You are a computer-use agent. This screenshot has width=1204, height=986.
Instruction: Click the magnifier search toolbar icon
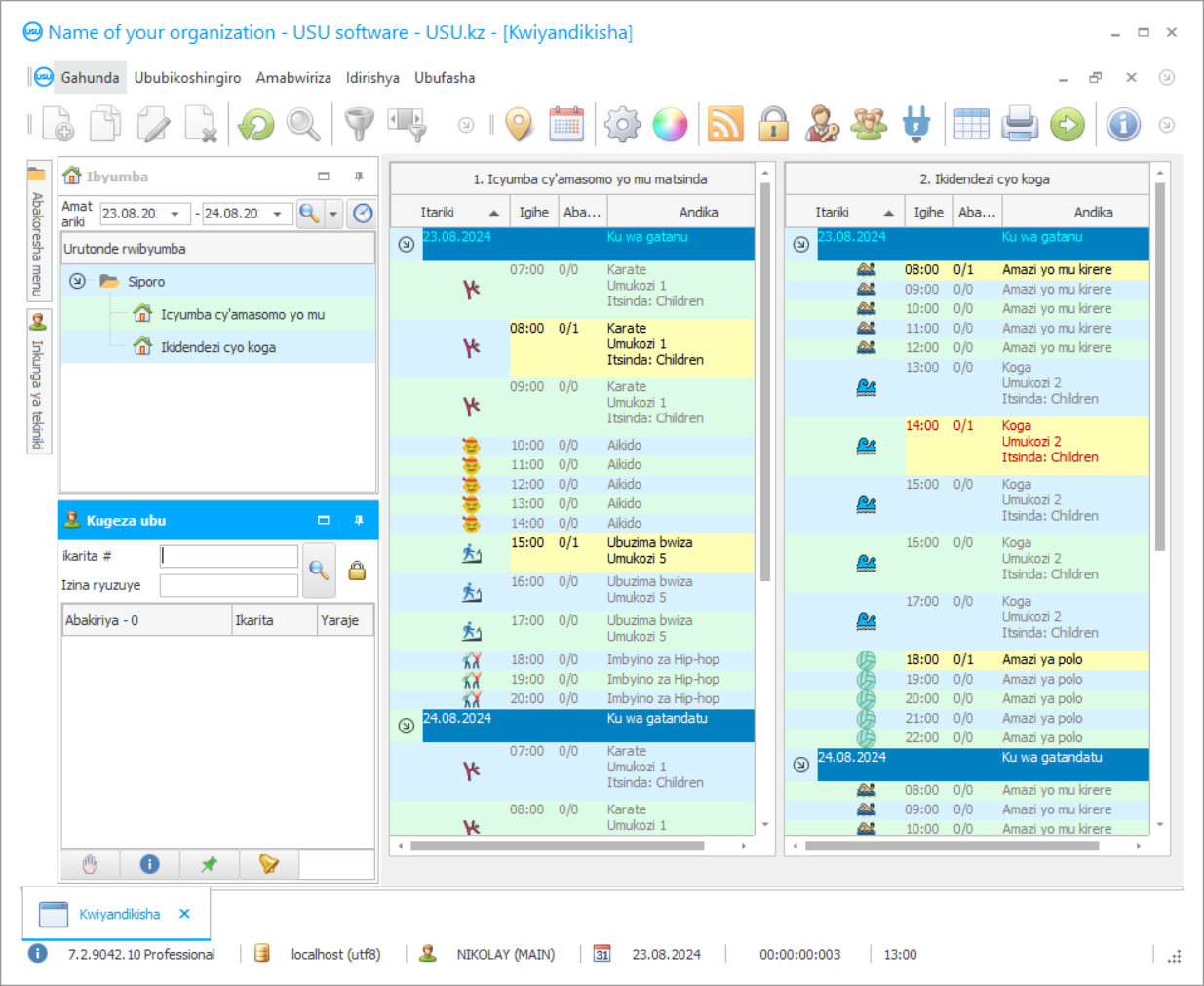(303, 125)
